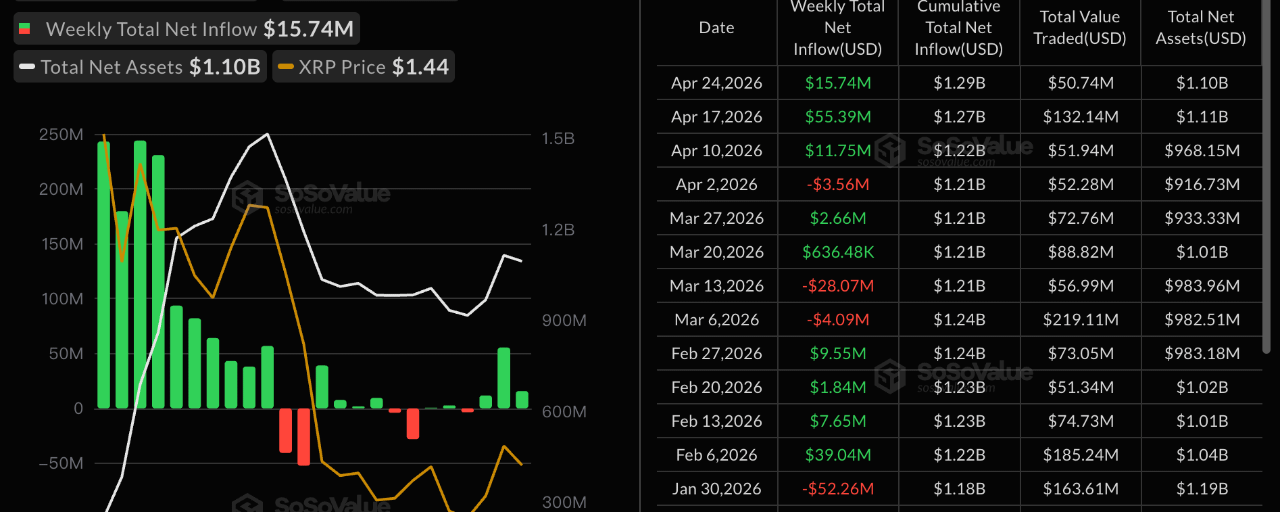
Task: Click the $1.27B cumulative inflow cell
Action: coord(959,117)
